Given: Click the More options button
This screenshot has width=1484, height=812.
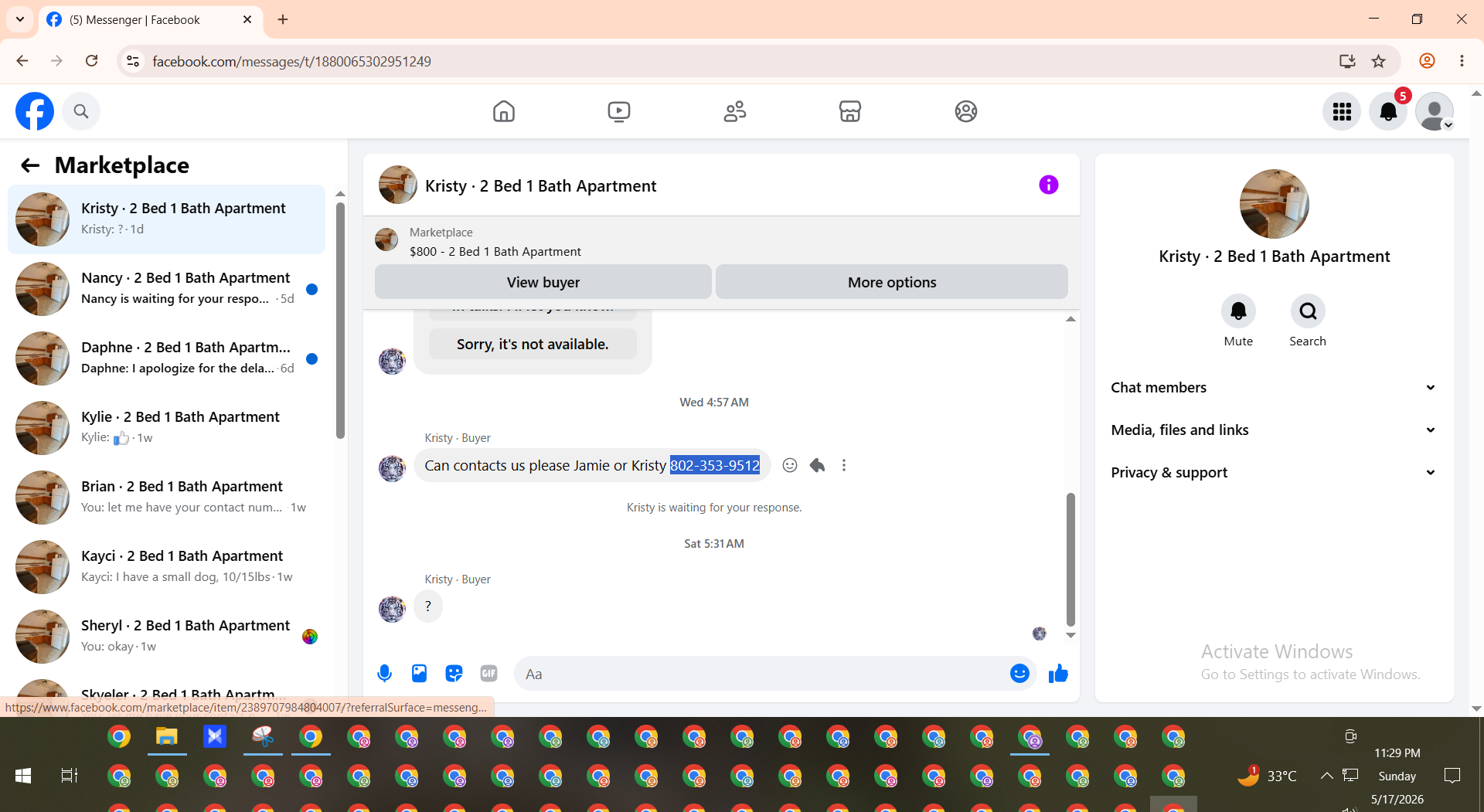Looking at the screenshot, I should pos(892,282).
